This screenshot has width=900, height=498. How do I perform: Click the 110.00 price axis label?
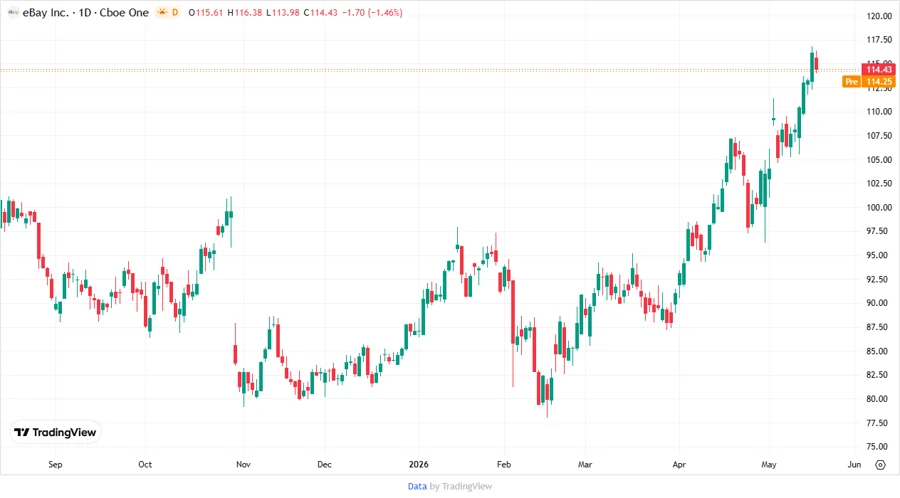[x=879, y=111]
